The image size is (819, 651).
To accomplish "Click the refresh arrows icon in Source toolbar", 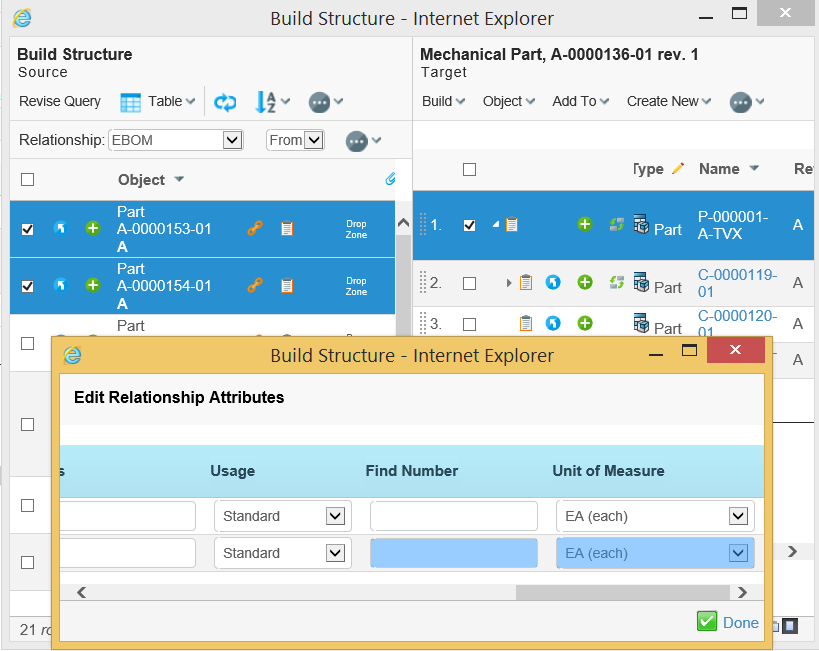I will tap(225, 102).
